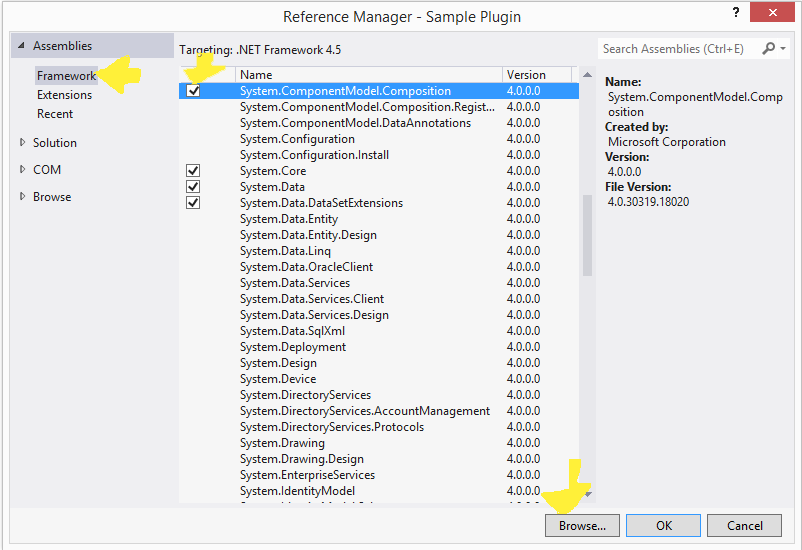Screen dimensions: 802x550
Task: Click the Cancel button
Action: coord(744,525)
